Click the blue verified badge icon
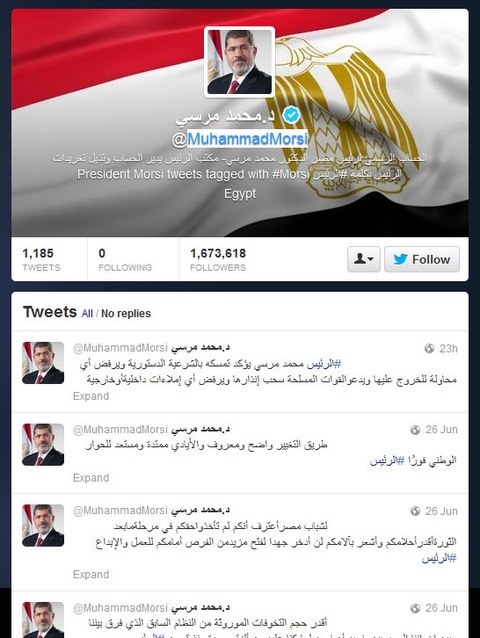Screen dimensions: 480x638 pos(291,115)
